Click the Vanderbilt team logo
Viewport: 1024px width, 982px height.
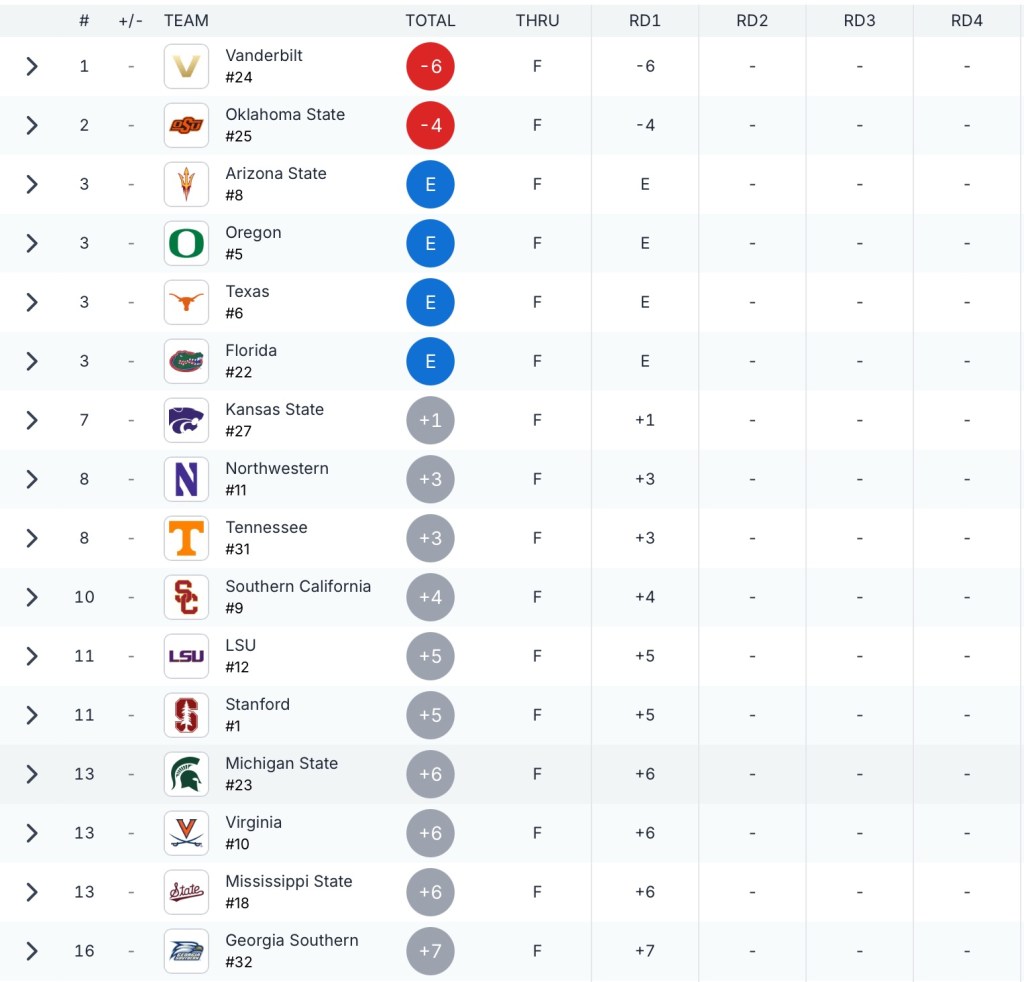click(186, 66)
